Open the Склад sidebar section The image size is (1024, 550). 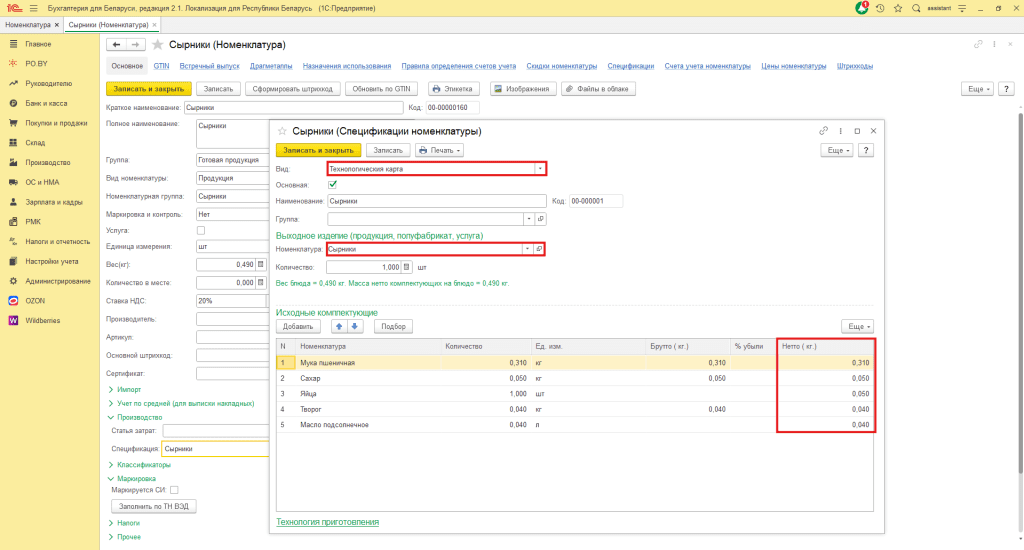tap(35, 142)
